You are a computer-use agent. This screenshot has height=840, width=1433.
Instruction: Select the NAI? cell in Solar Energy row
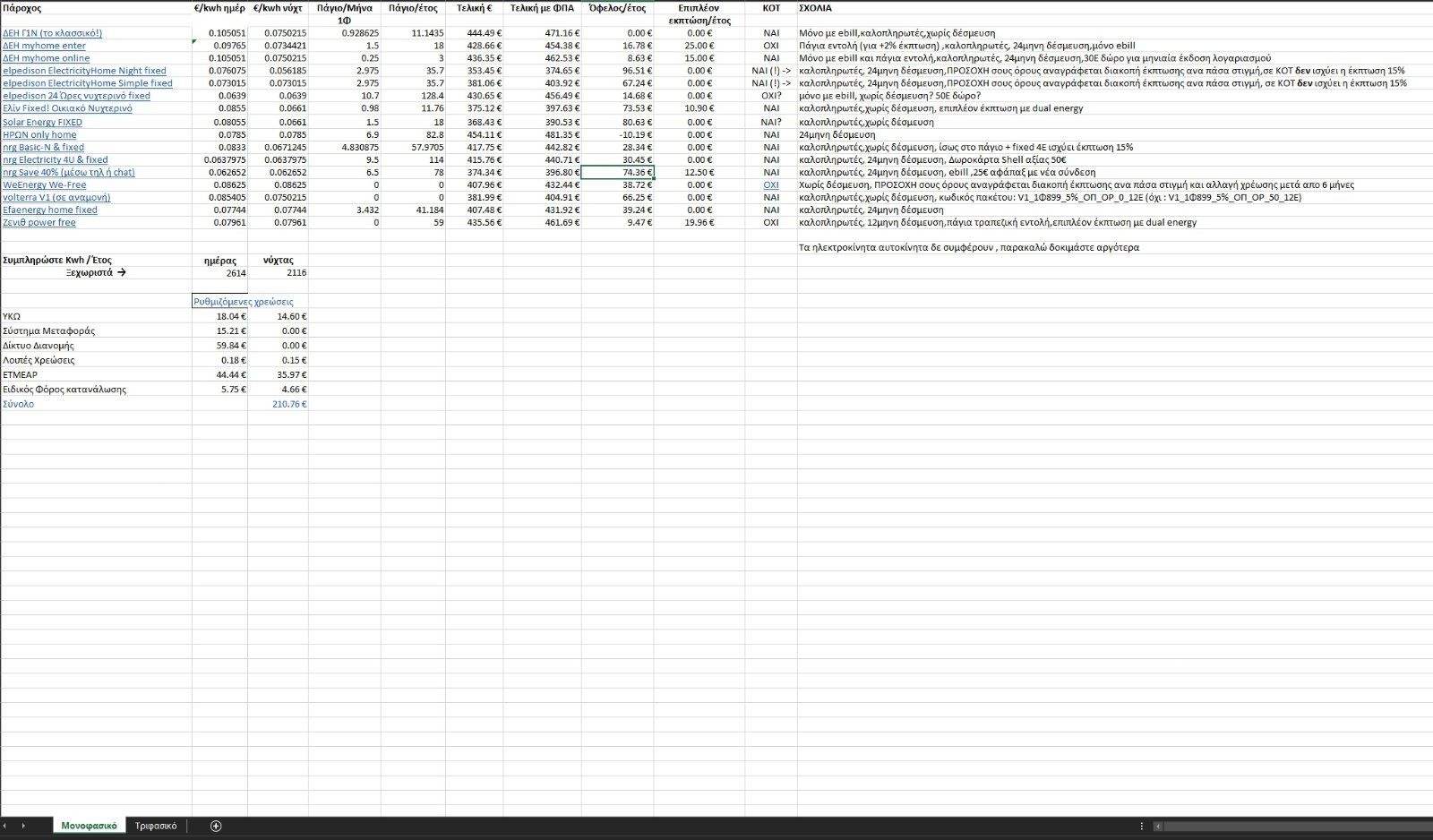(771, 123)
